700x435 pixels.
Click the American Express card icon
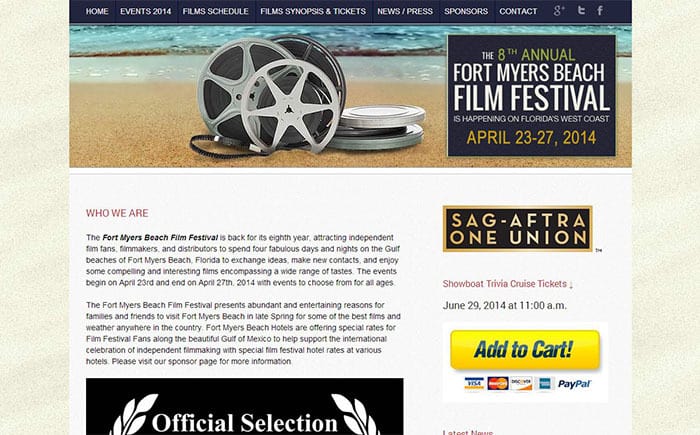click(545, 384)
